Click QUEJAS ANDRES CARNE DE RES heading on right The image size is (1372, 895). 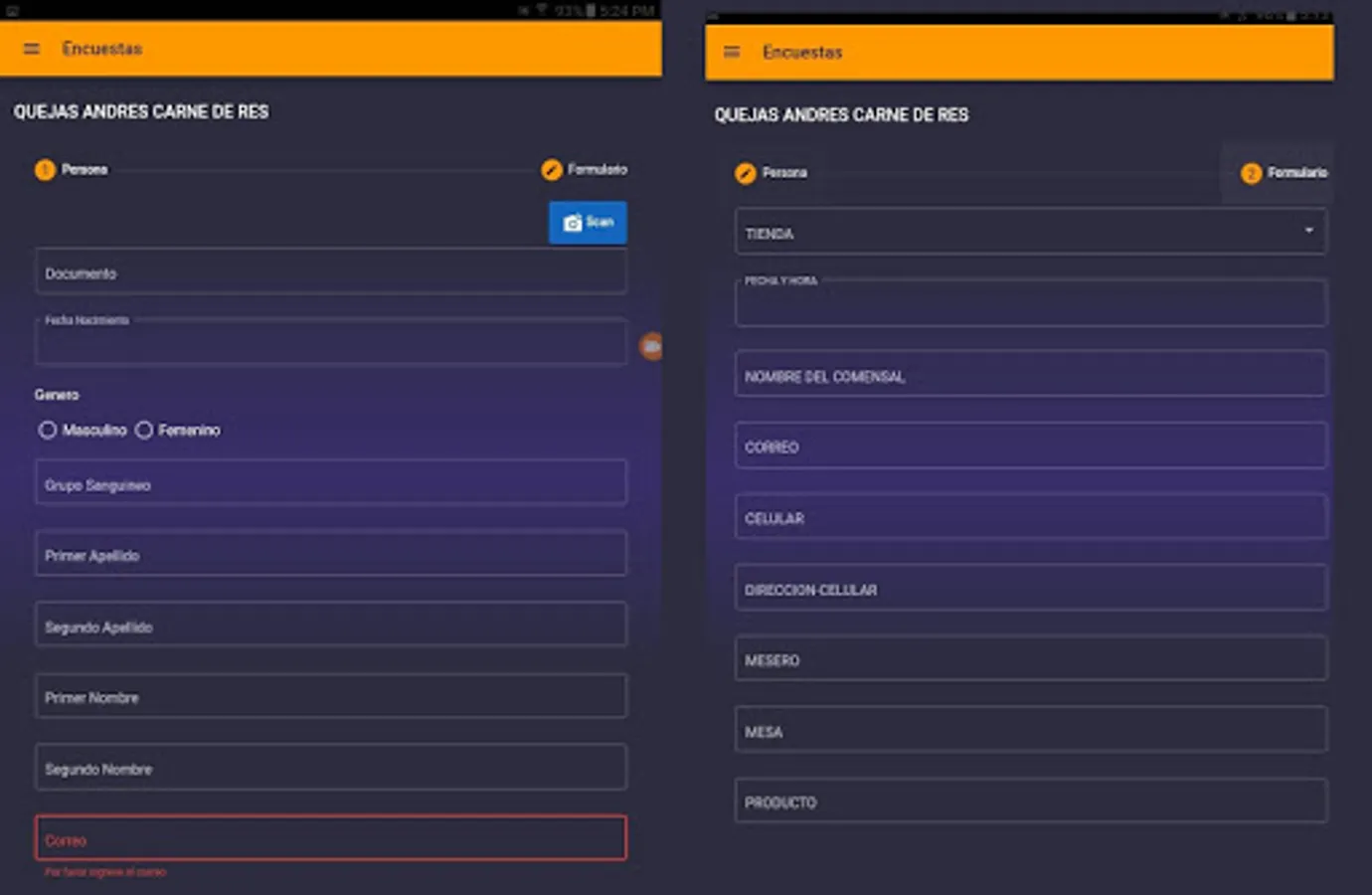841,114
